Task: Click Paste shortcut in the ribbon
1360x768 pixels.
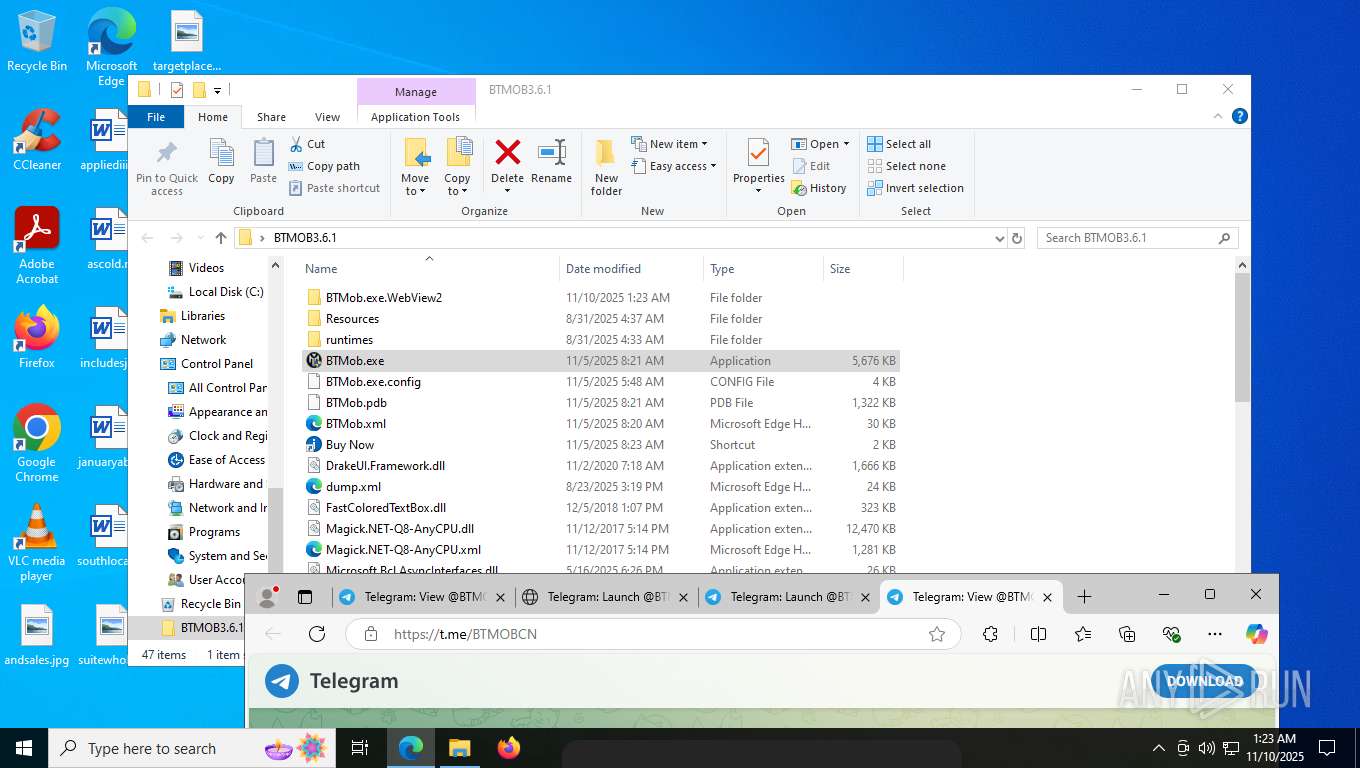Action: 334,188
